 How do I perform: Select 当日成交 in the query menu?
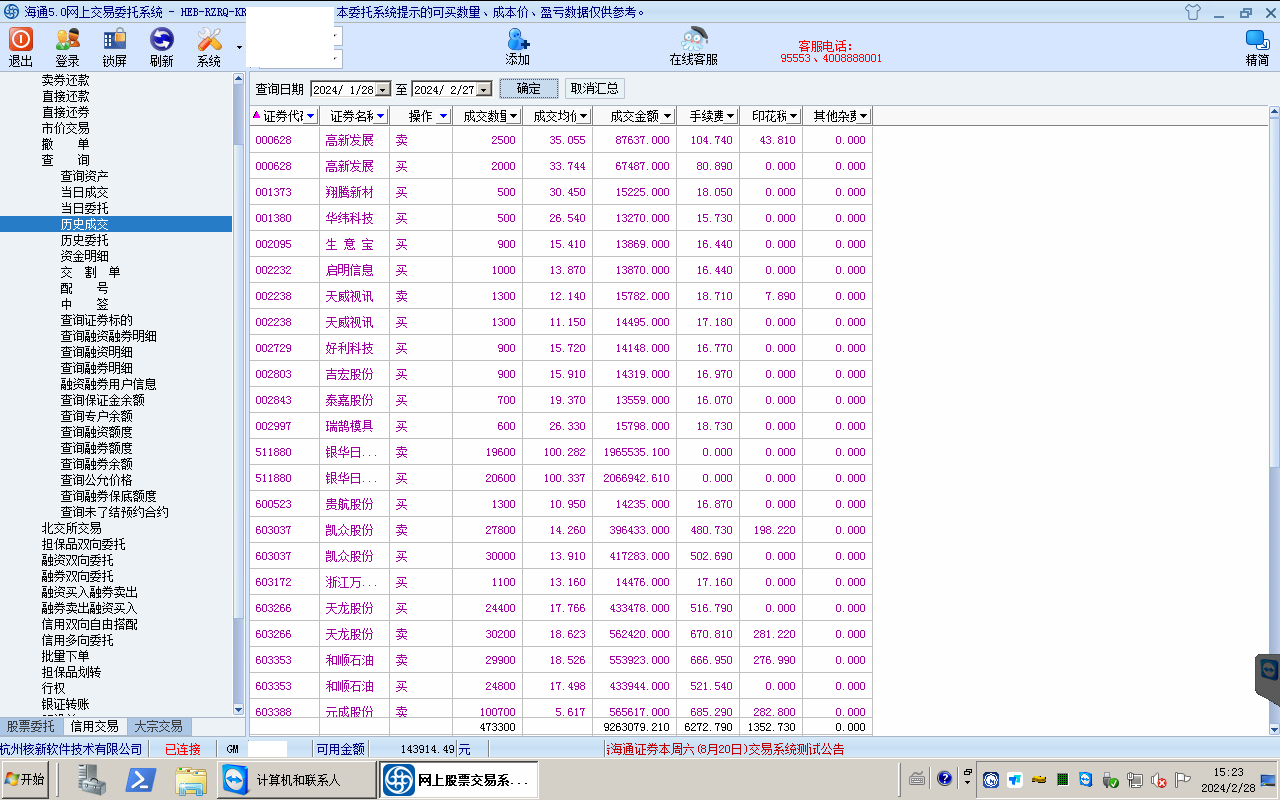(x=84, y=192)
